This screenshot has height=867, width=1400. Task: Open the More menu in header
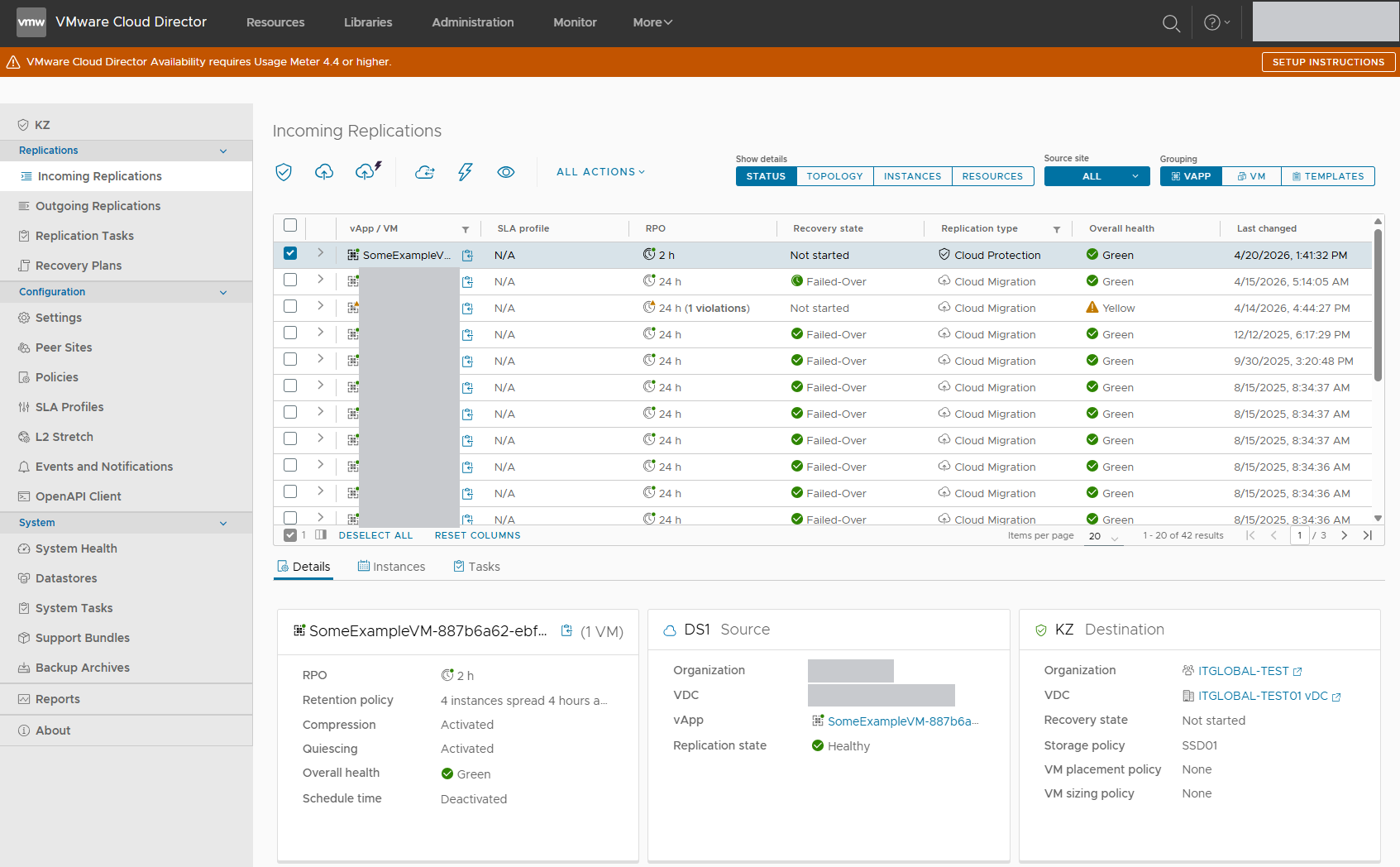[x=652, y=22]
